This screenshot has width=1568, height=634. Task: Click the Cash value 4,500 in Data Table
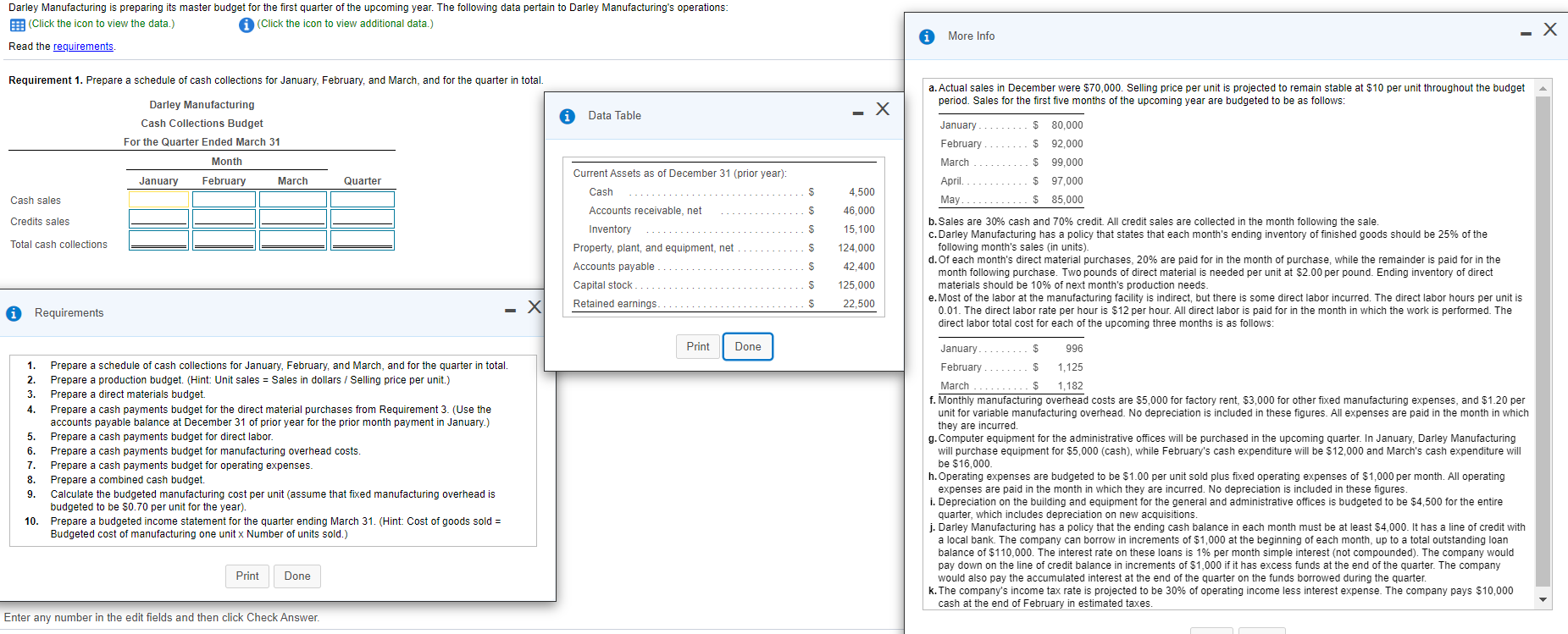[862, 192]
